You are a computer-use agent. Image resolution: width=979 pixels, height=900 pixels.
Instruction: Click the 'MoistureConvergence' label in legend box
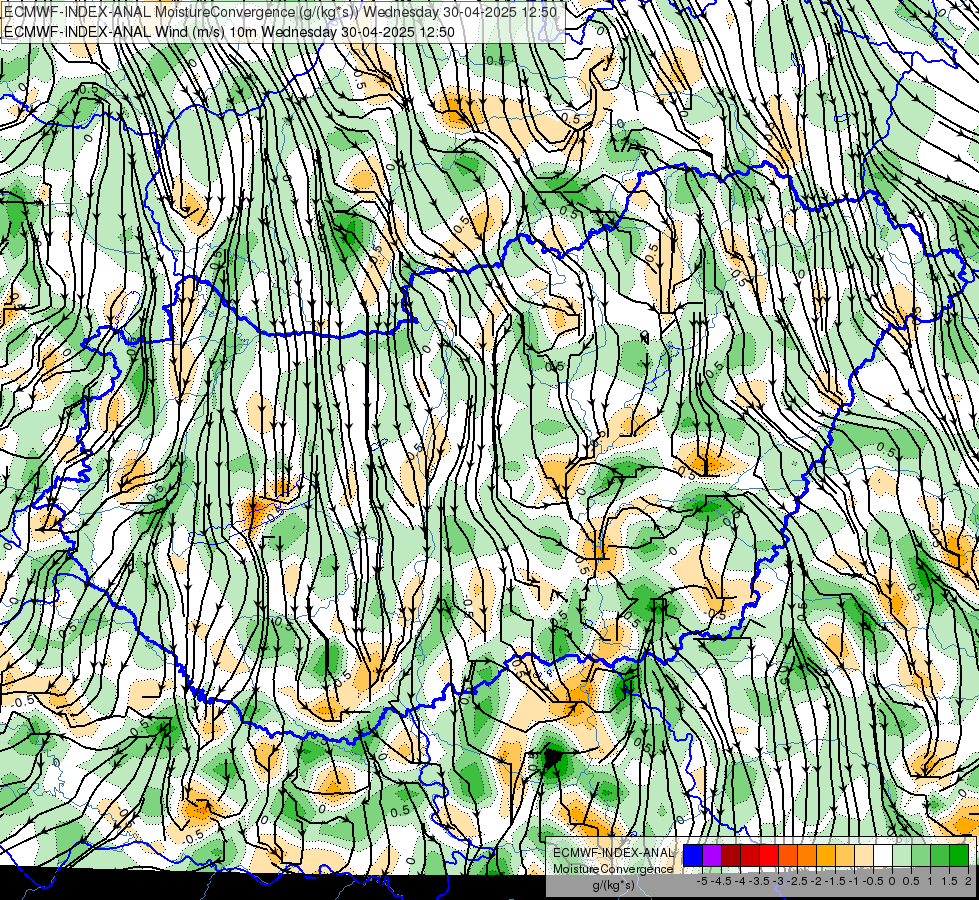tap(614, 869)
